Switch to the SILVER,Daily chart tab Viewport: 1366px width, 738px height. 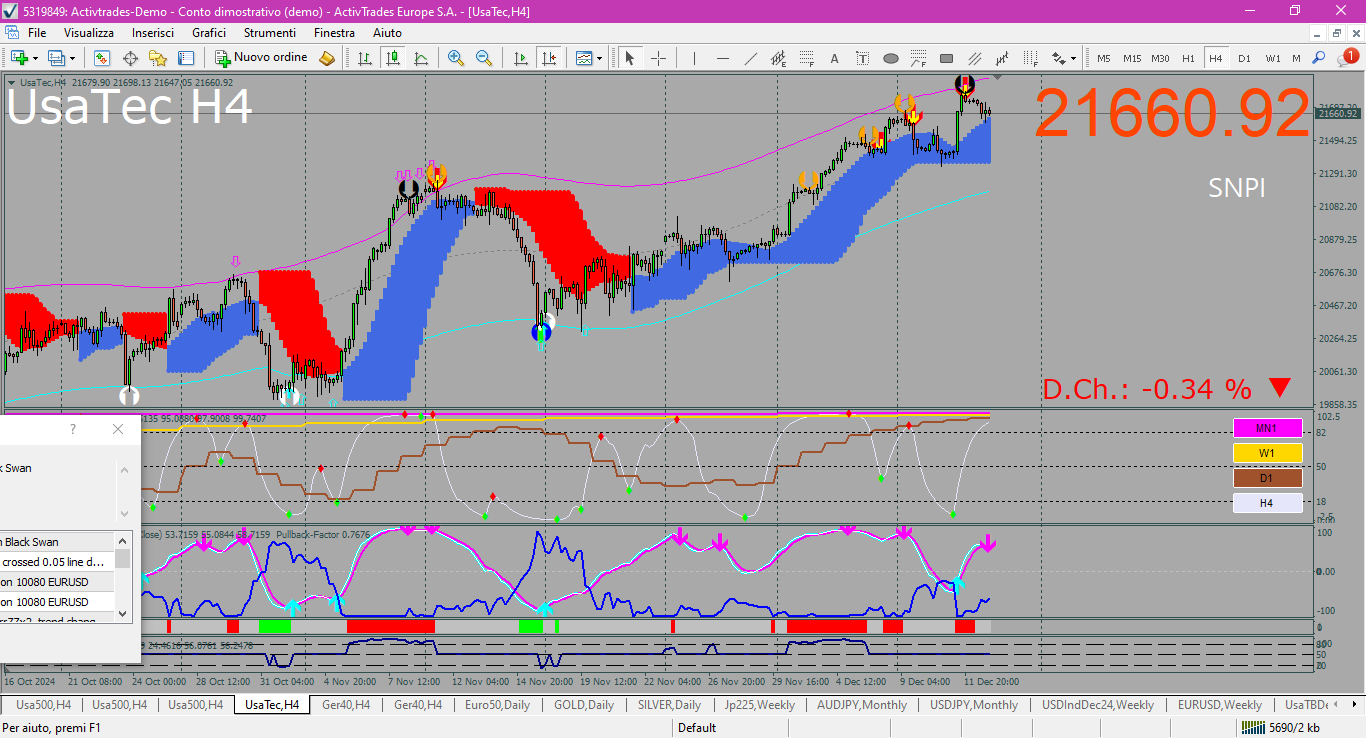pos(669,704)
